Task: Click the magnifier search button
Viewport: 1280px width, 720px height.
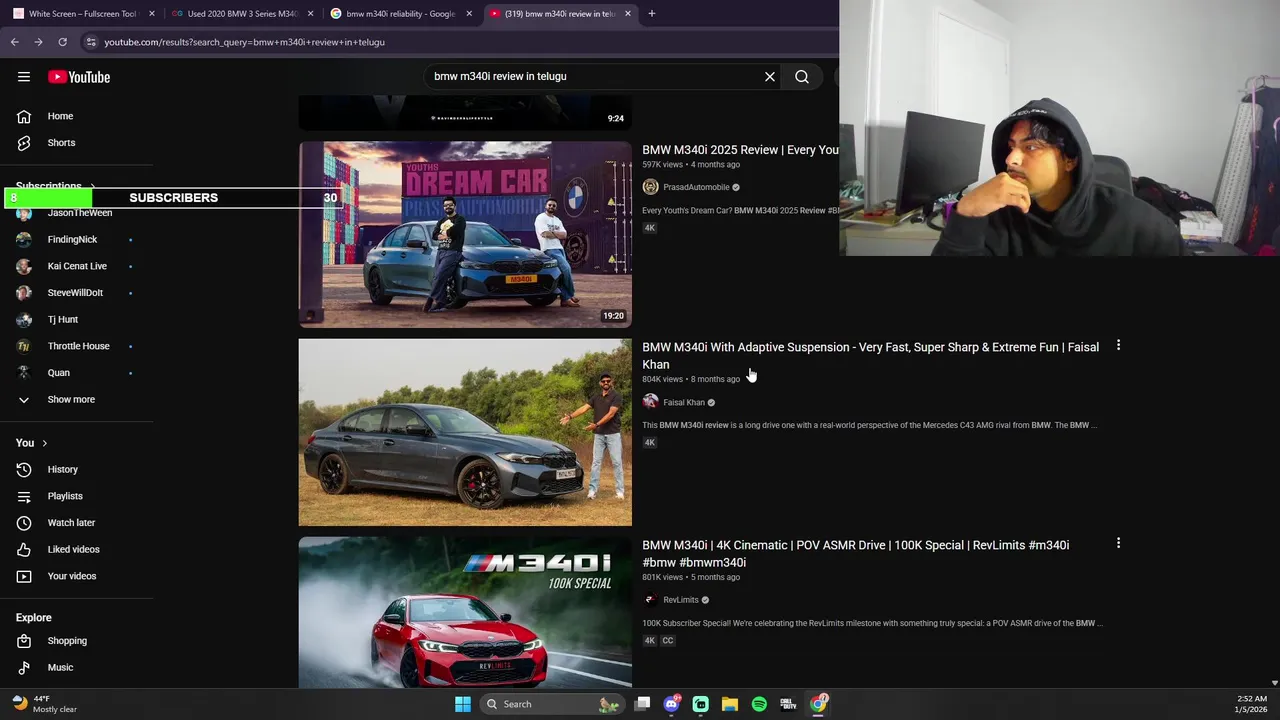Action: [x=802, y=77]
